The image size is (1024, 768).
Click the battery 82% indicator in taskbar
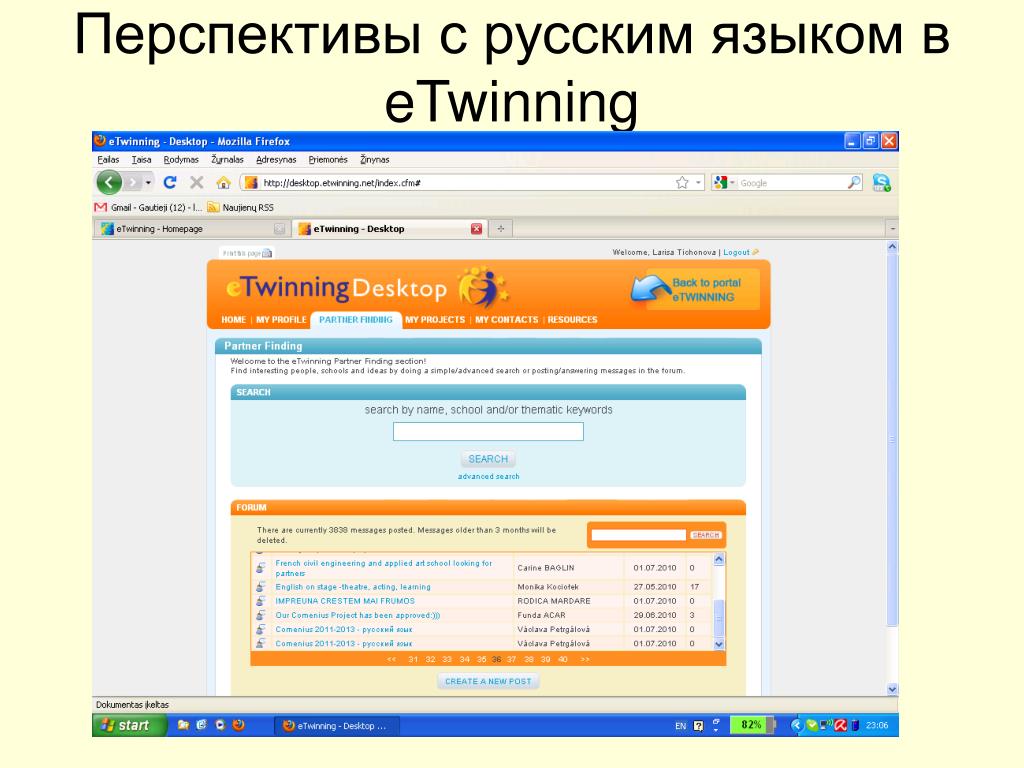click(x=753, y=725)
